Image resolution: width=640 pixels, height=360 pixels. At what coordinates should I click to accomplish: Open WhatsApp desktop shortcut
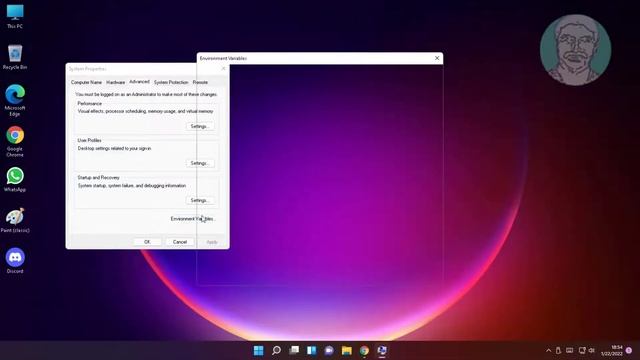[15, 179]
